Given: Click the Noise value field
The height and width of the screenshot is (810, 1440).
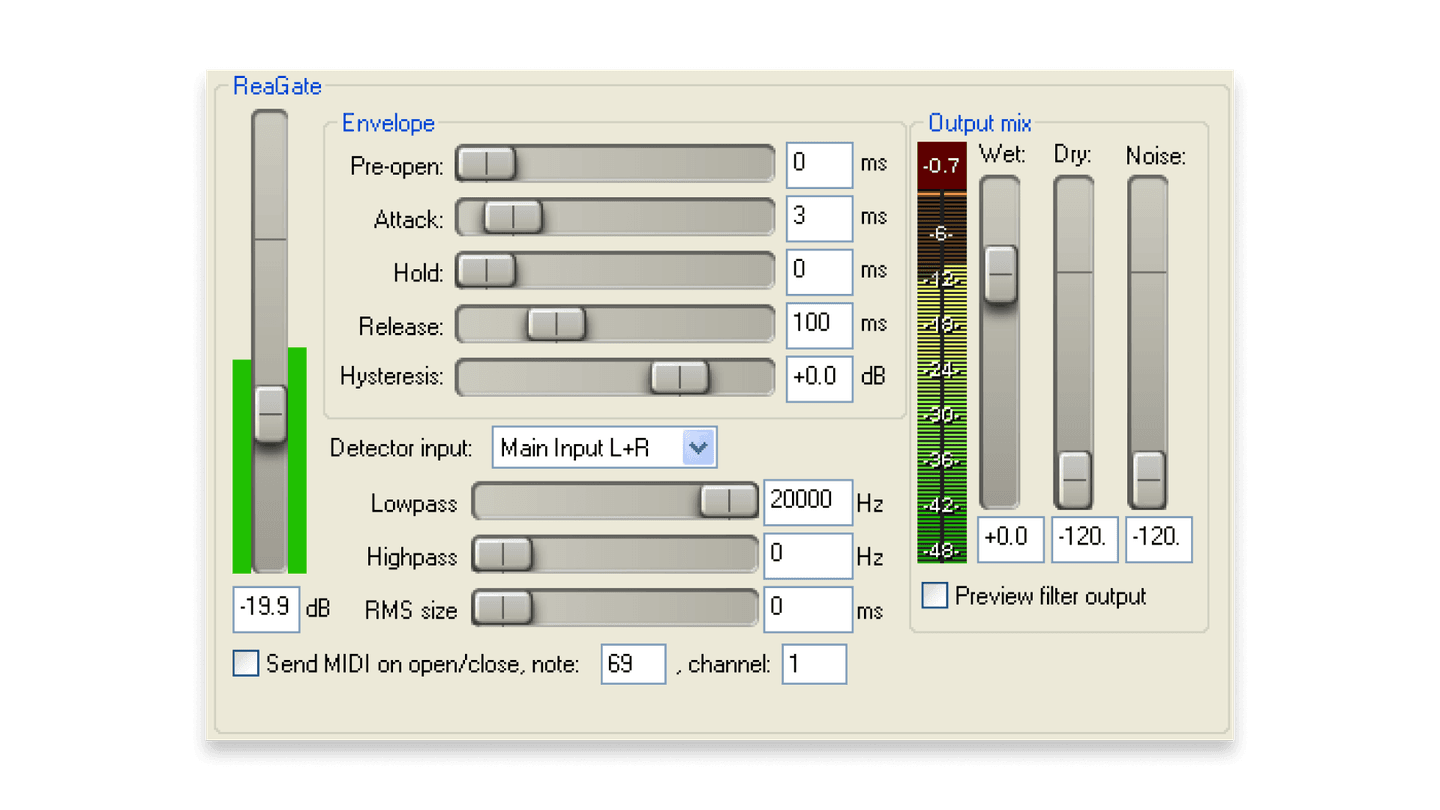Looking at the screenshot, I should tap(1159, 539).
